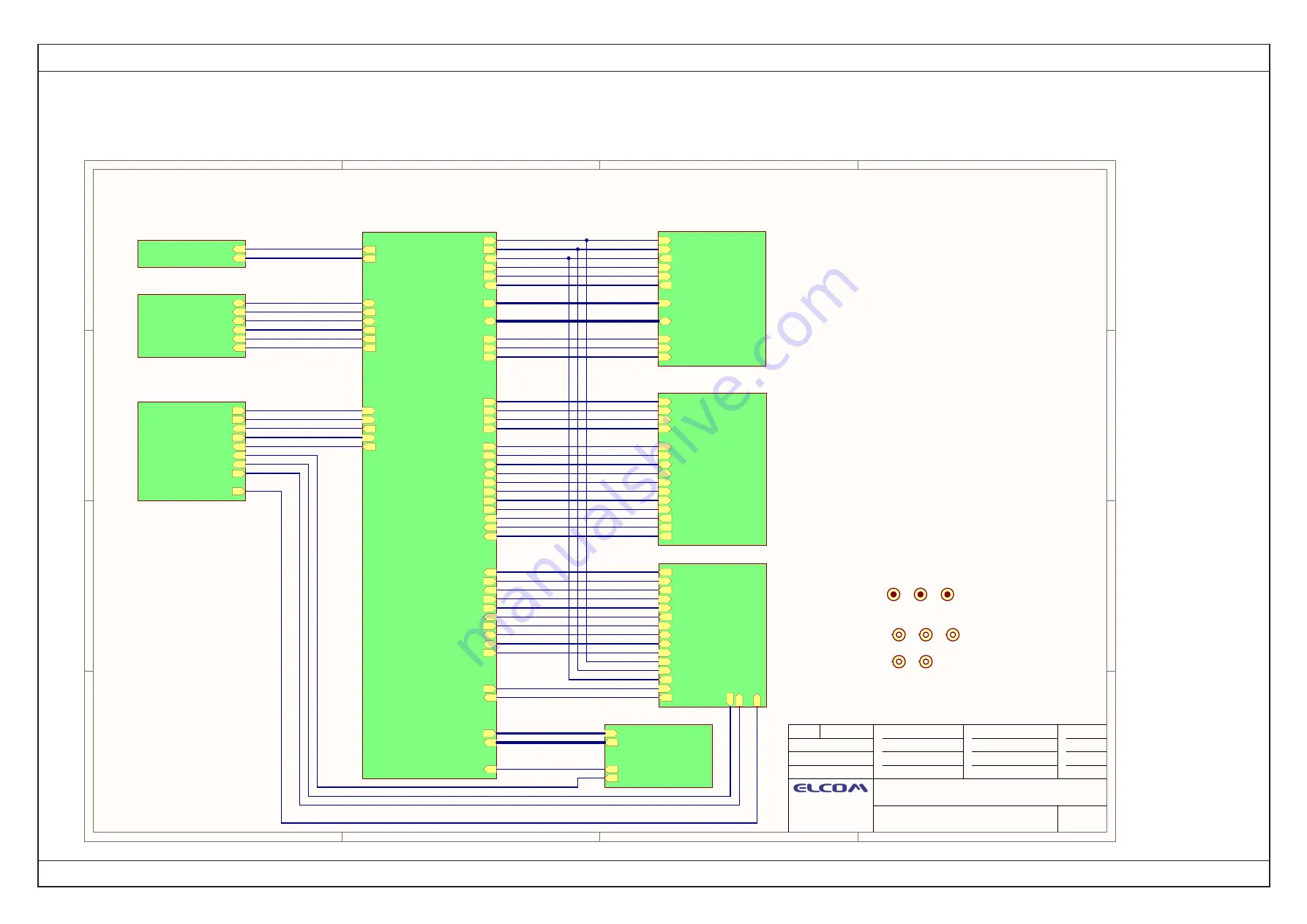Image resolution: width=1307 pixels, height=924 pixels.
Task: Select the right green block with bottom-edge ports
Action: click(713, 635)
